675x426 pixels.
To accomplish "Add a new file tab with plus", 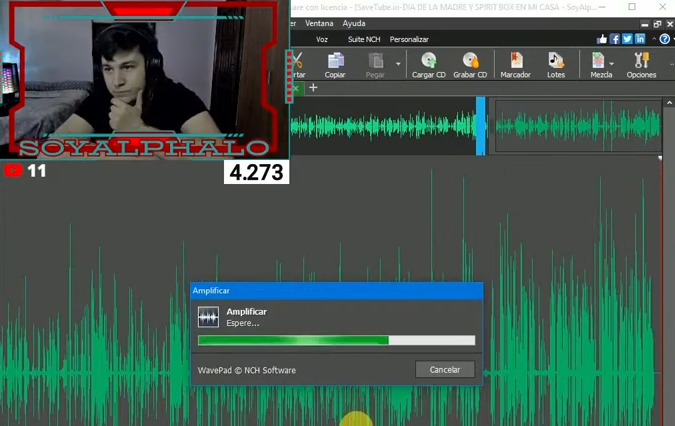I will pos(313,88).
